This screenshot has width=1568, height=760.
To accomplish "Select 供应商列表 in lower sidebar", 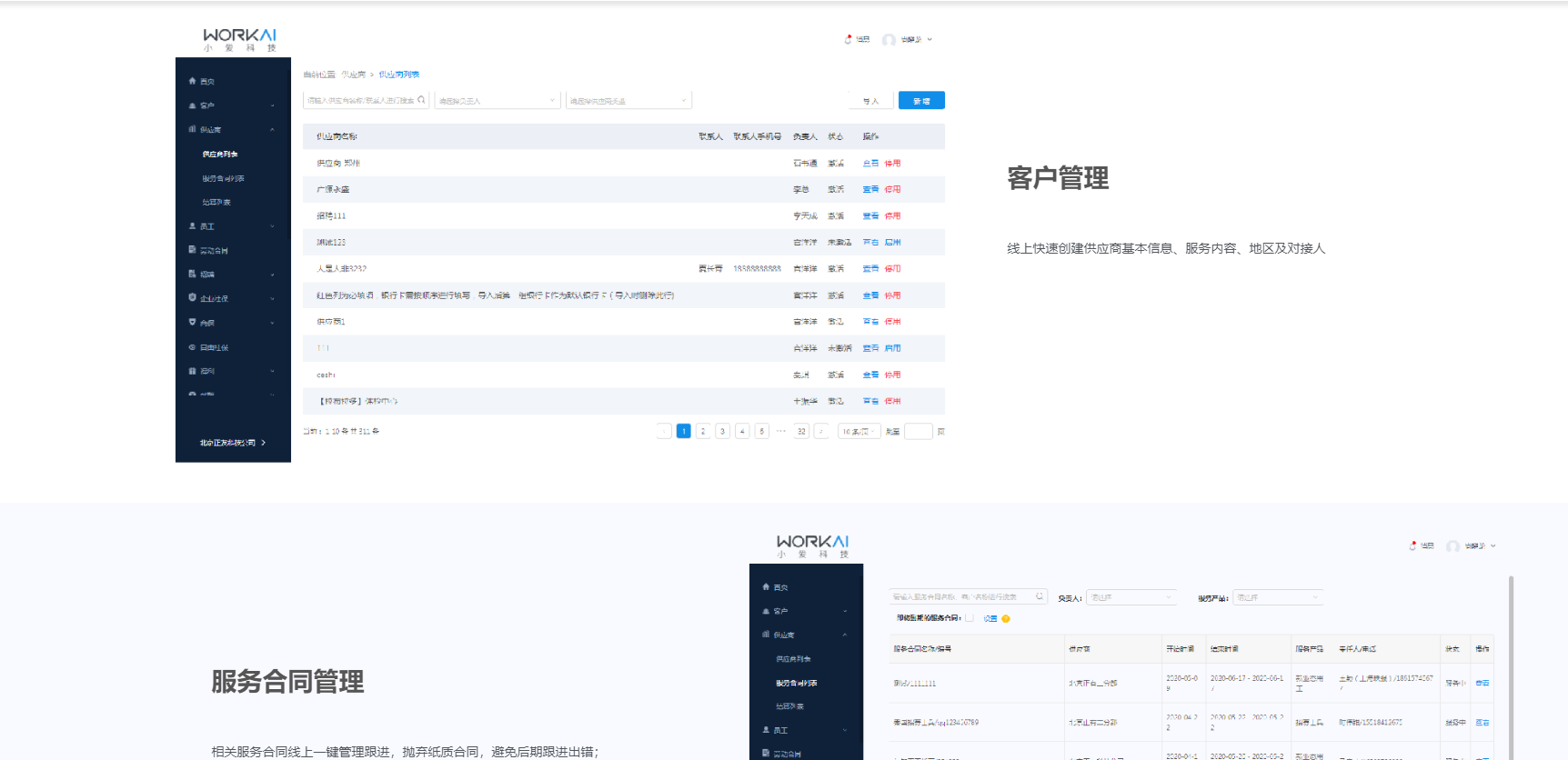I will click(x=793, y=659).
